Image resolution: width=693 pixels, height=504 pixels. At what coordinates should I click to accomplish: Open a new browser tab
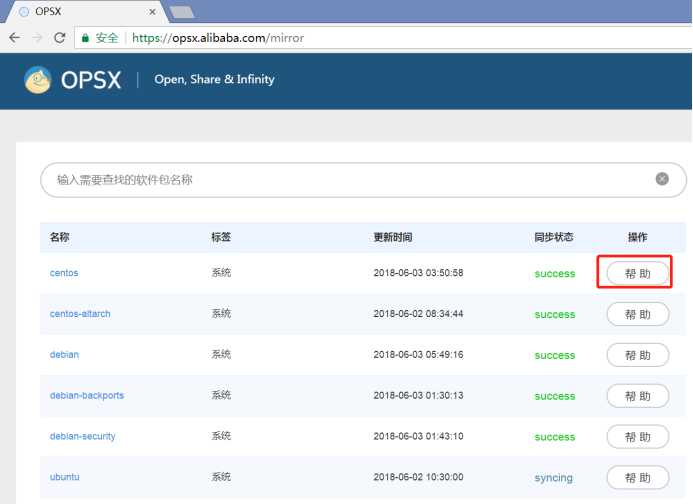pyautogui.click(x=182, y=12)
